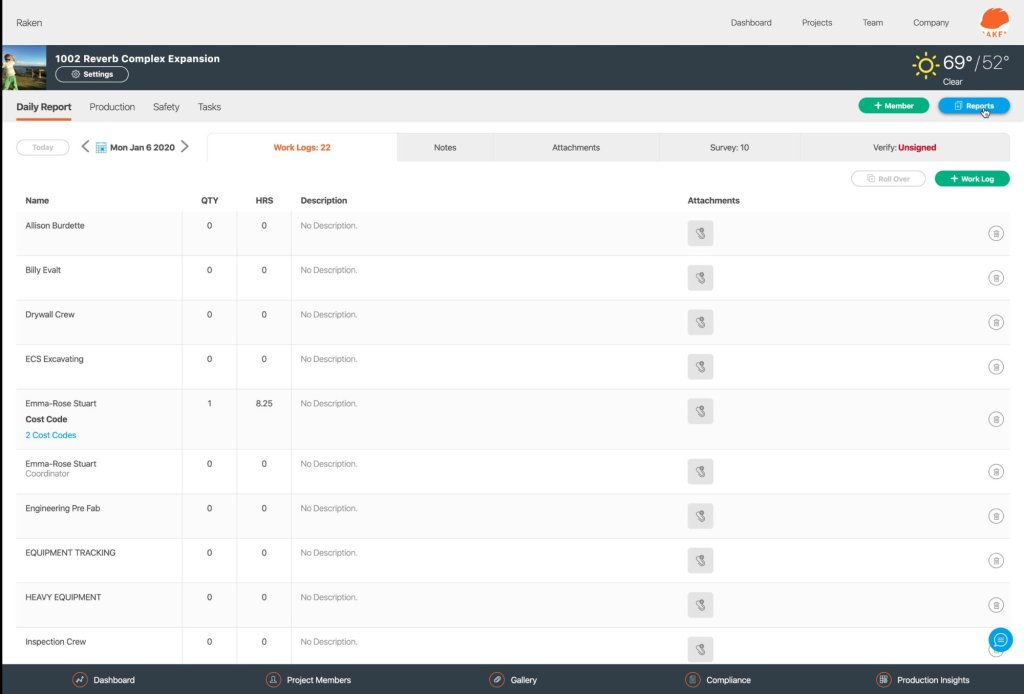1024x694 pixels.
Task: Open the Survey: 10 tab
Action: pyautogui.click(x=729, y=148)
